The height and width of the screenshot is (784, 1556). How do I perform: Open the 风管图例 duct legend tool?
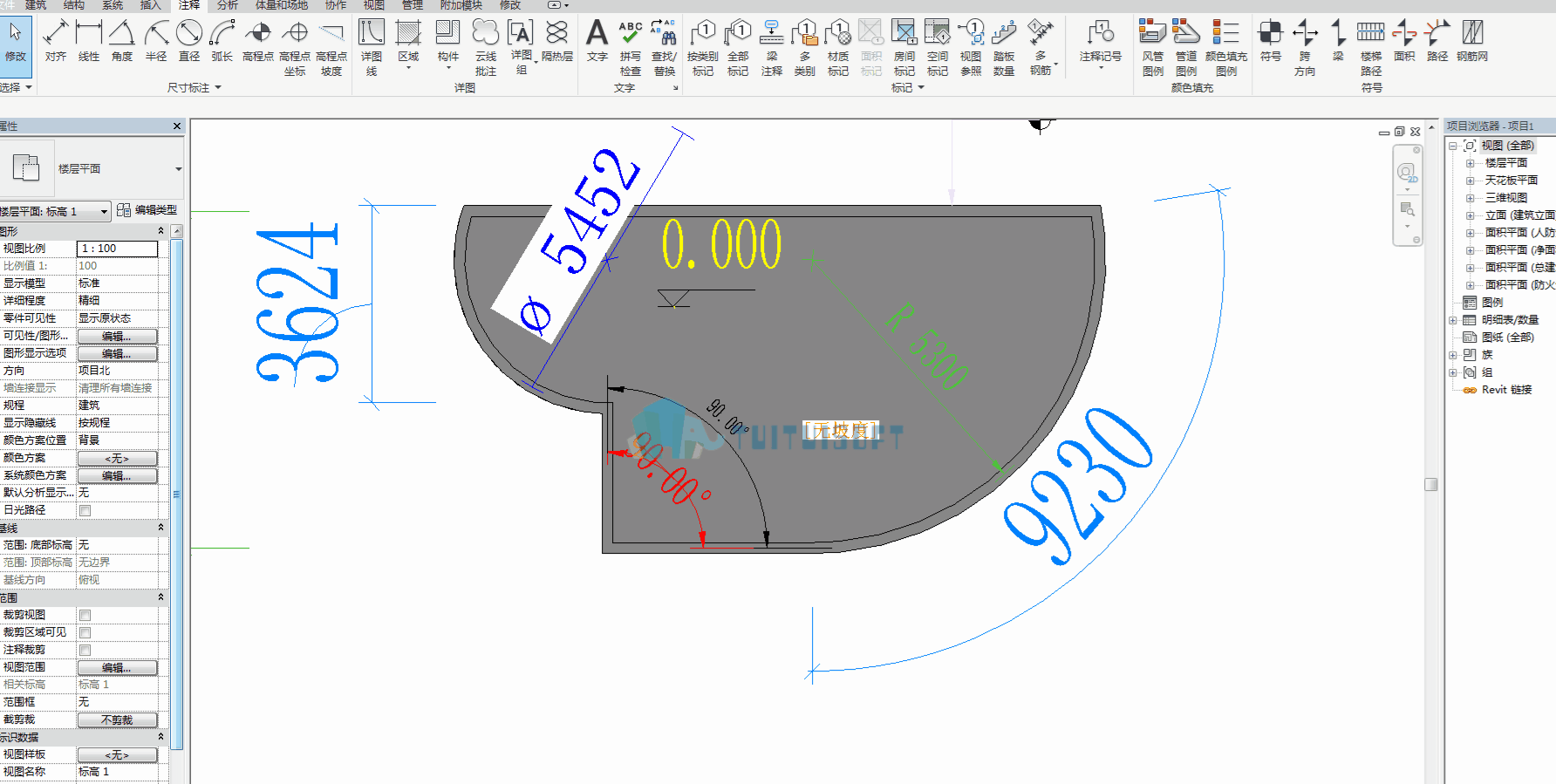click(x=1153, y=48)
